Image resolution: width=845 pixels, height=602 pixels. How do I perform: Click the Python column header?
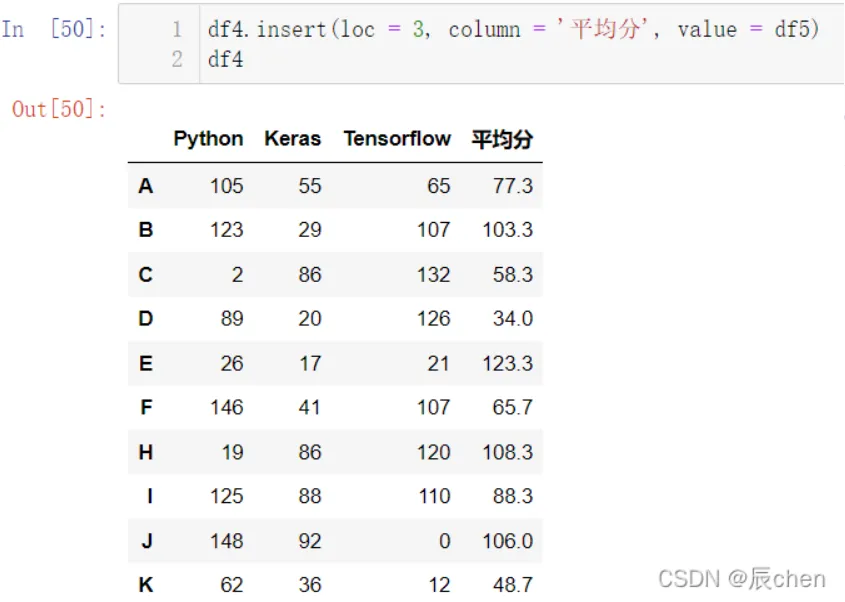(208, 139)
